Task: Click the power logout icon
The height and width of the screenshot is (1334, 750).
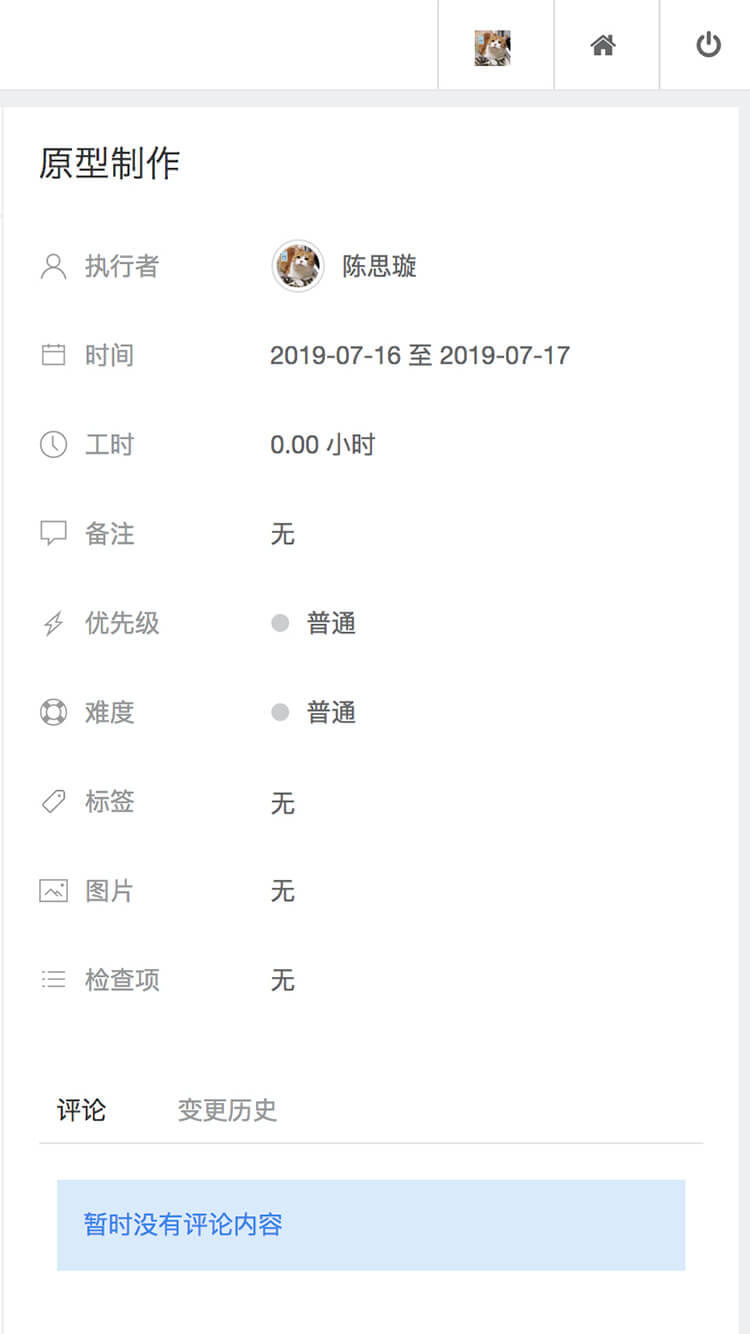Action: (x=708, y=46)
